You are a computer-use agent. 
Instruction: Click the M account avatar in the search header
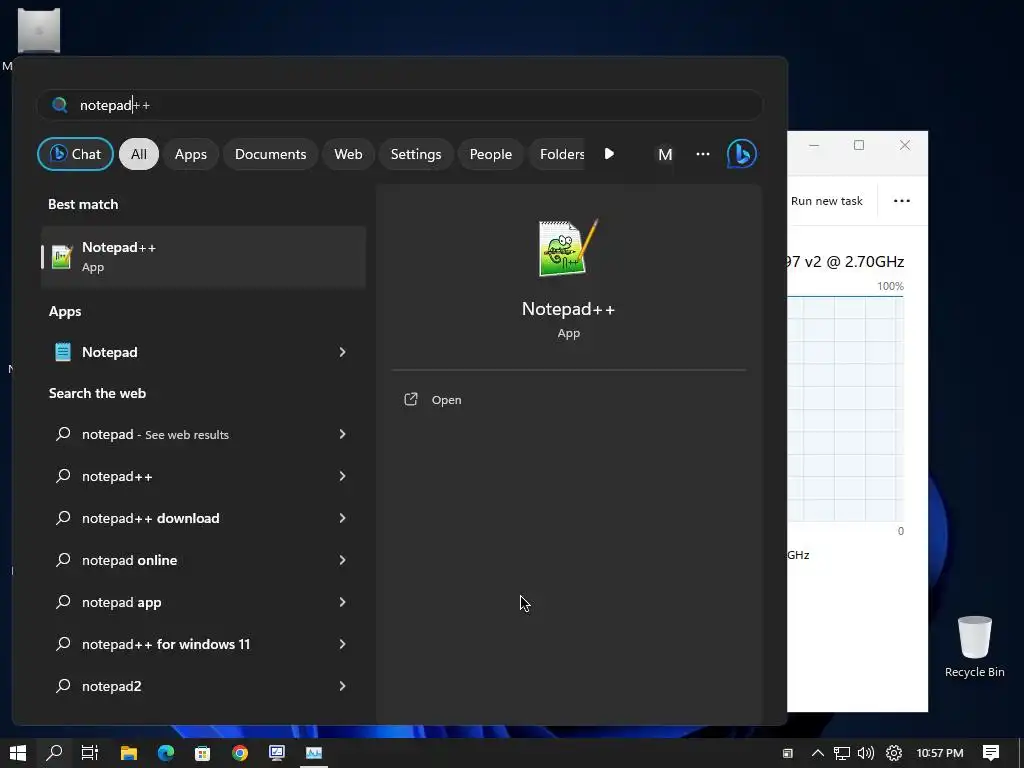pyautogui.click(x=665, y=154)
